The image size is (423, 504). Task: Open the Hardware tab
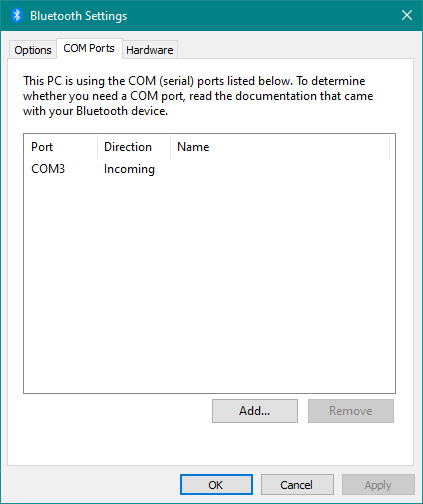(150, 50)
